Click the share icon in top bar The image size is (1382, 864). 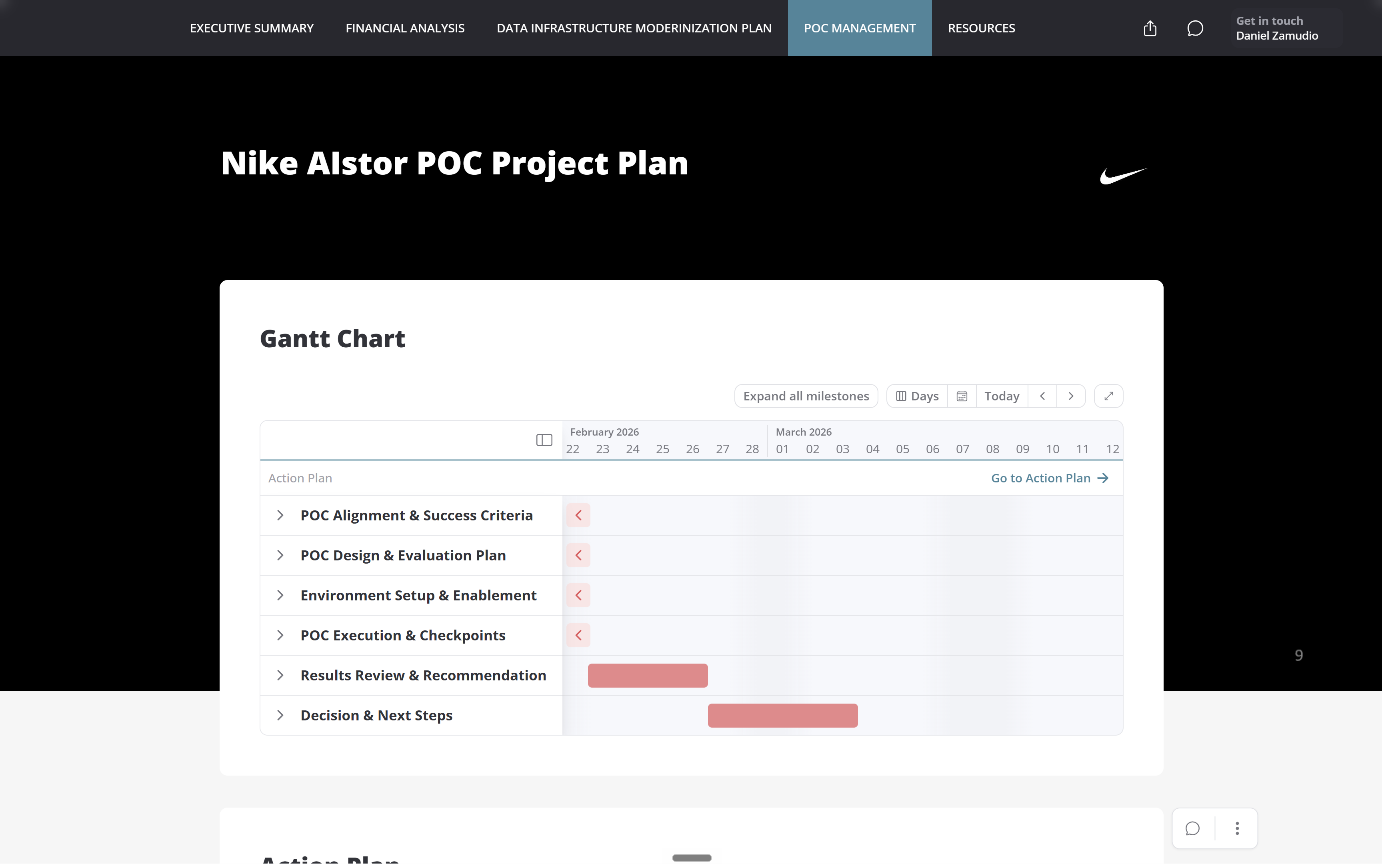tap(1150, 28)
